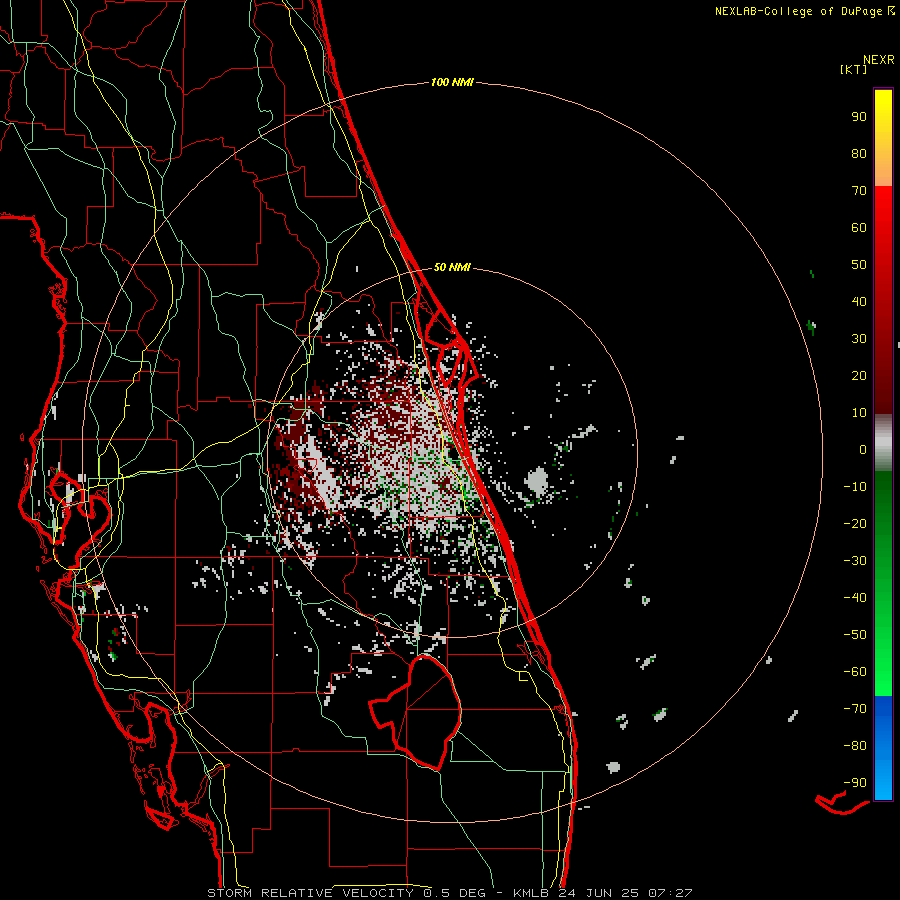This screenshot has width=900, height=900.
Task: Click the [KT] units label
Action: coord(853,69)
